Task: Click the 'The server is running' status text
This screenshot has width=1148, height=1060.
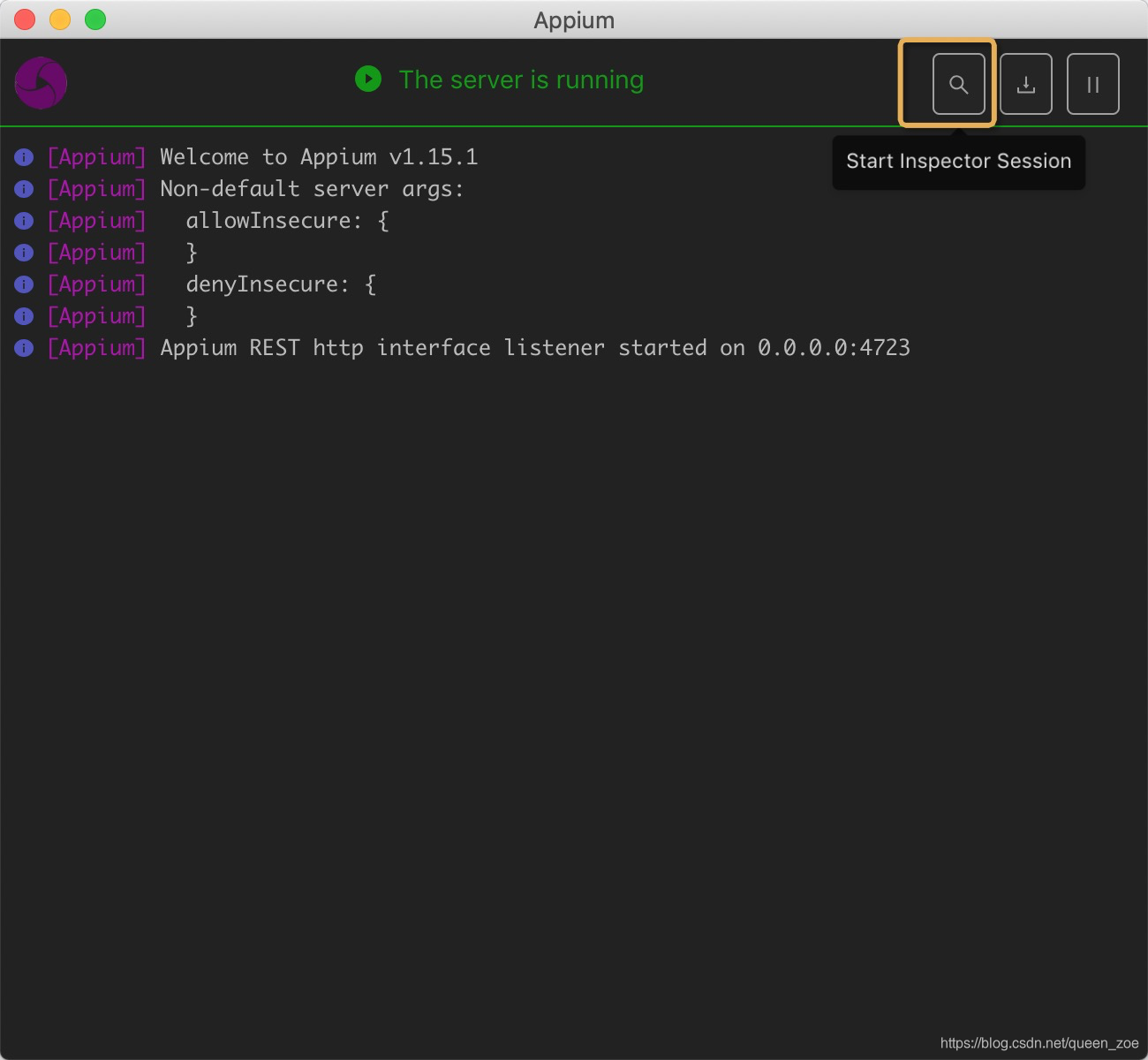Action: 521,79
